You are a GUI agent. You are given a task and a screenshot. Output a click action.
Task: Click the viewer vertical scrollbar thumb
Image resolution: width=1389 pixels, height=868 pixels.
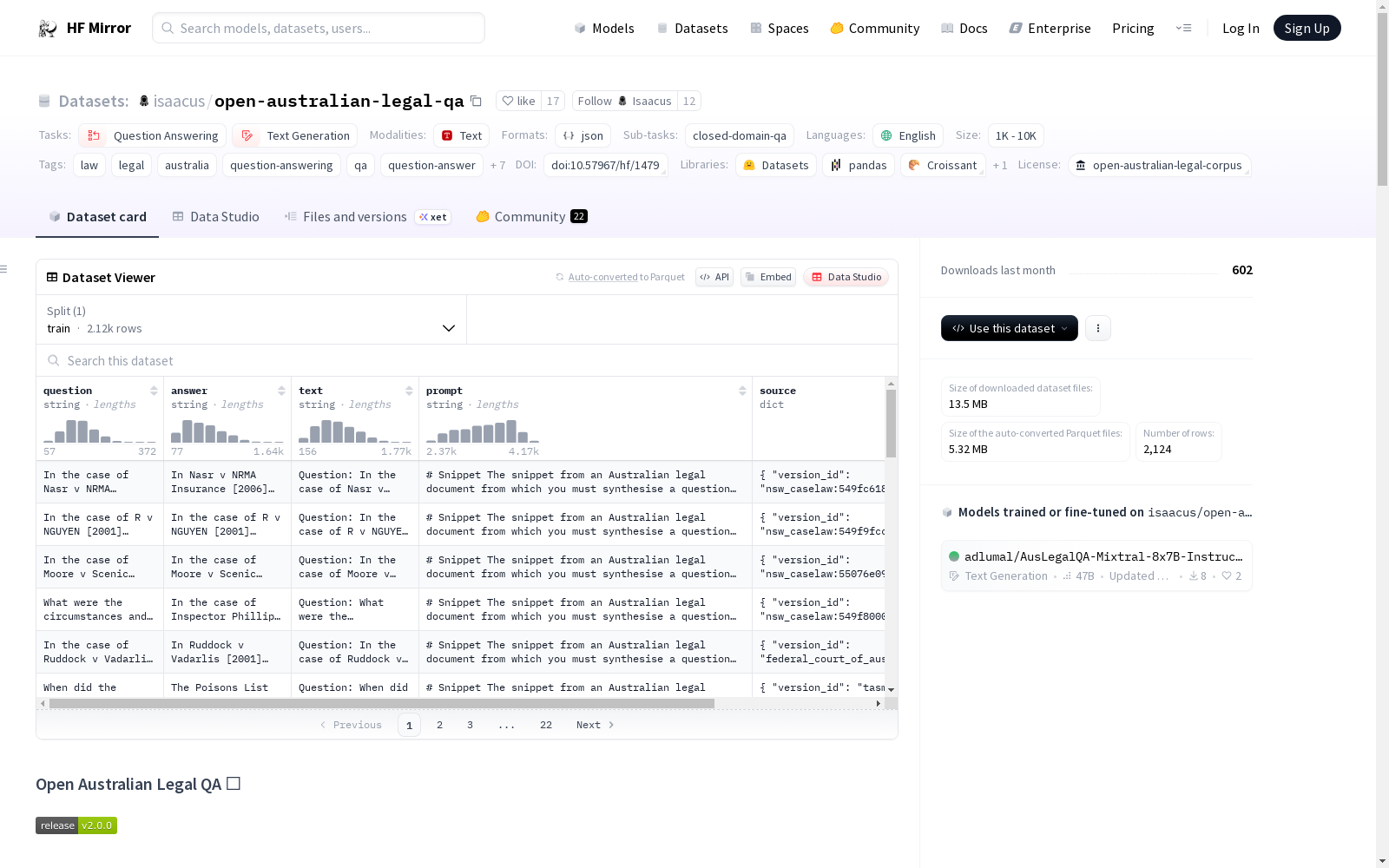coord(891,423)
